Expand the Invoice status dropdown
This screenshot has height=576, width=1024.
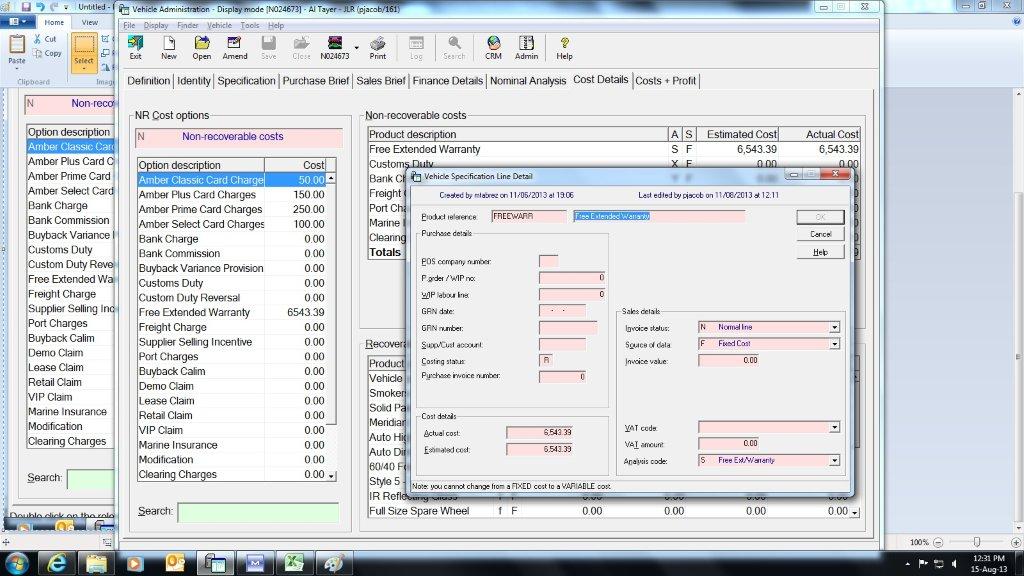coord(834,327)
